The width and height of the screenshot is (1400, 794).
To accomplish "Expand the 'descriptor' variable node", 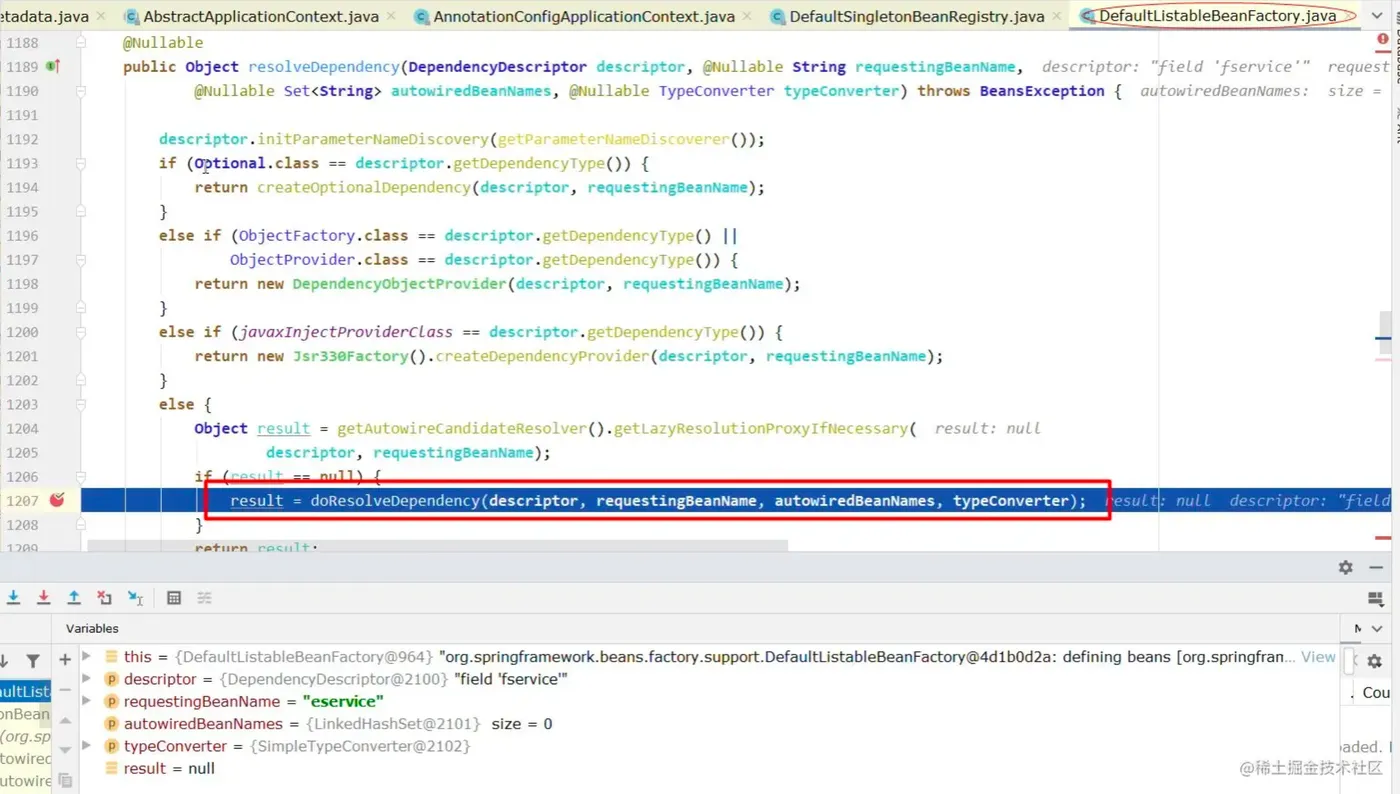I will pyautogui.click(x=86, y=679).
